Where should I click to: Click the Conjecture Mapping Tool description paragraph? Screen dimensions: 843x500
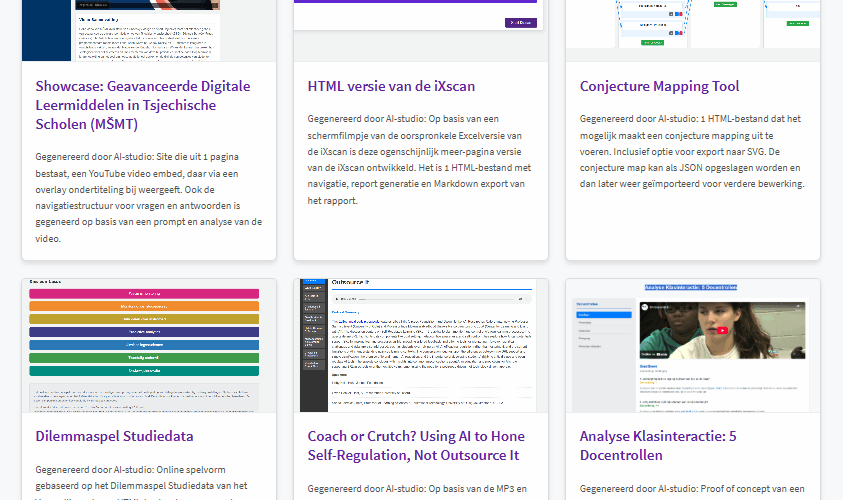(x=692, y=152)
